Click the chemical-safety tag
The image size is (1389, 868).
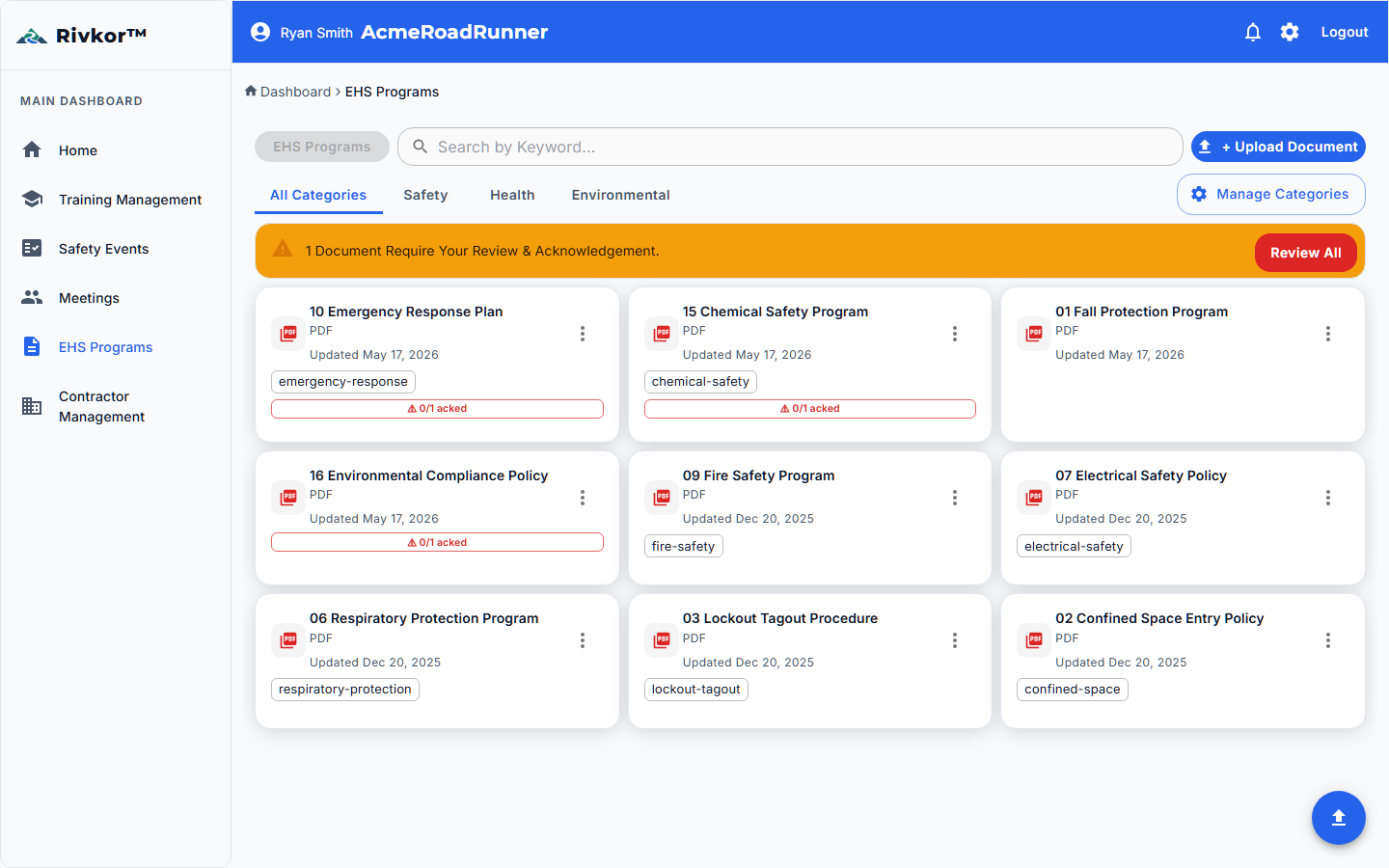tap(700, 382)
